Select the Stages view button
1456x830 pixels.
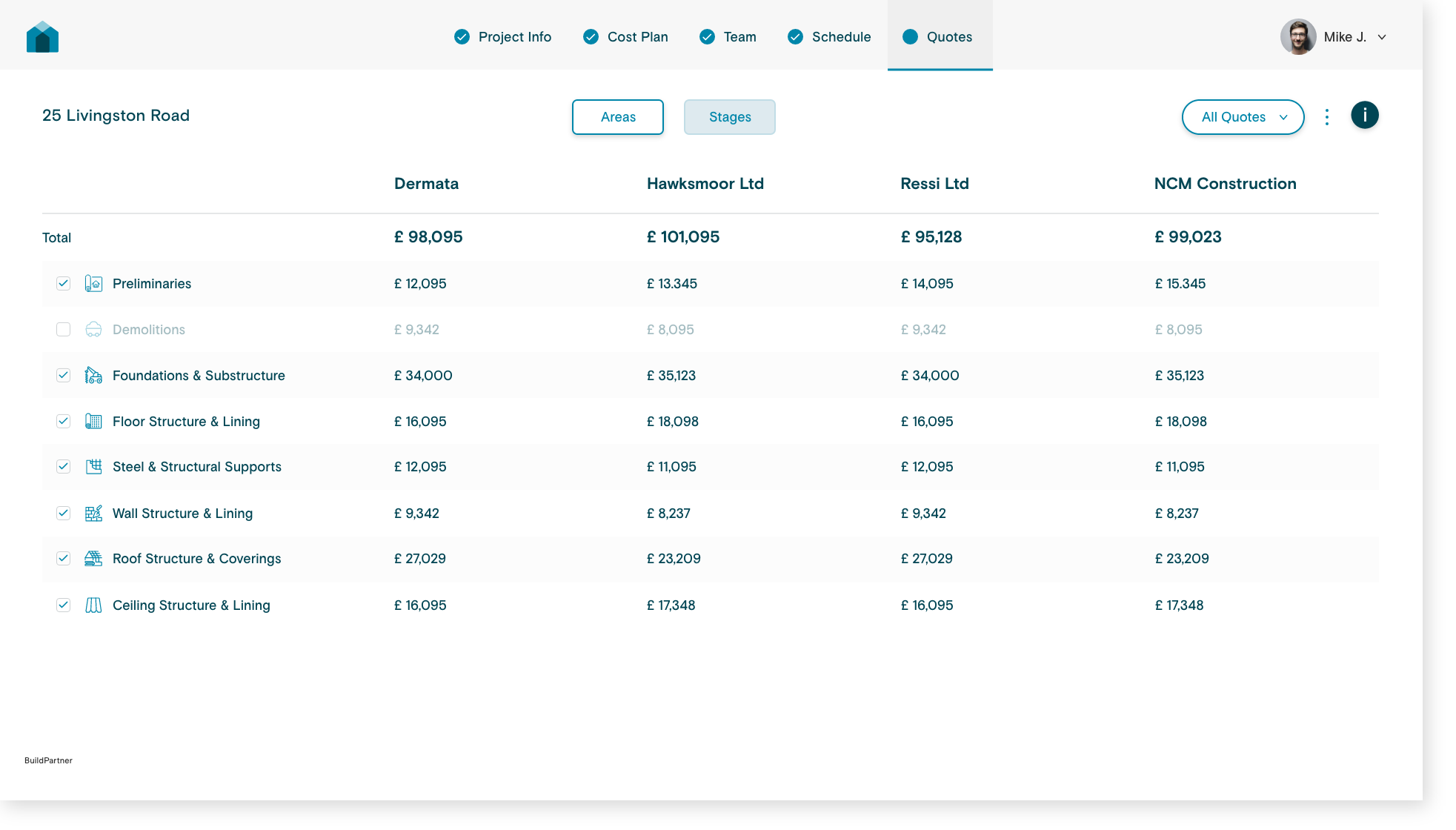click(730, 117)
